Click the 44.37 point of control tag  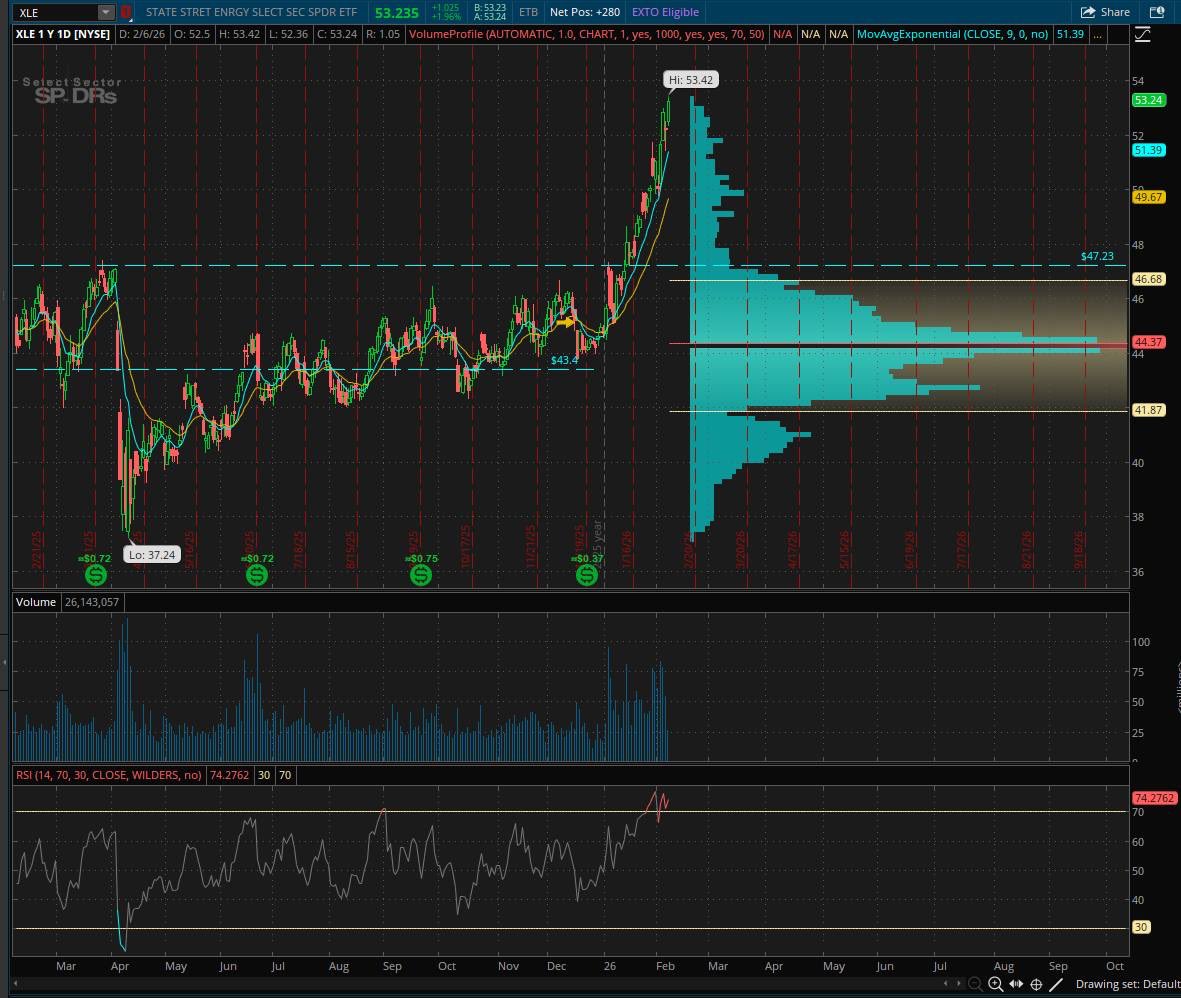[x=1149, y=342]
